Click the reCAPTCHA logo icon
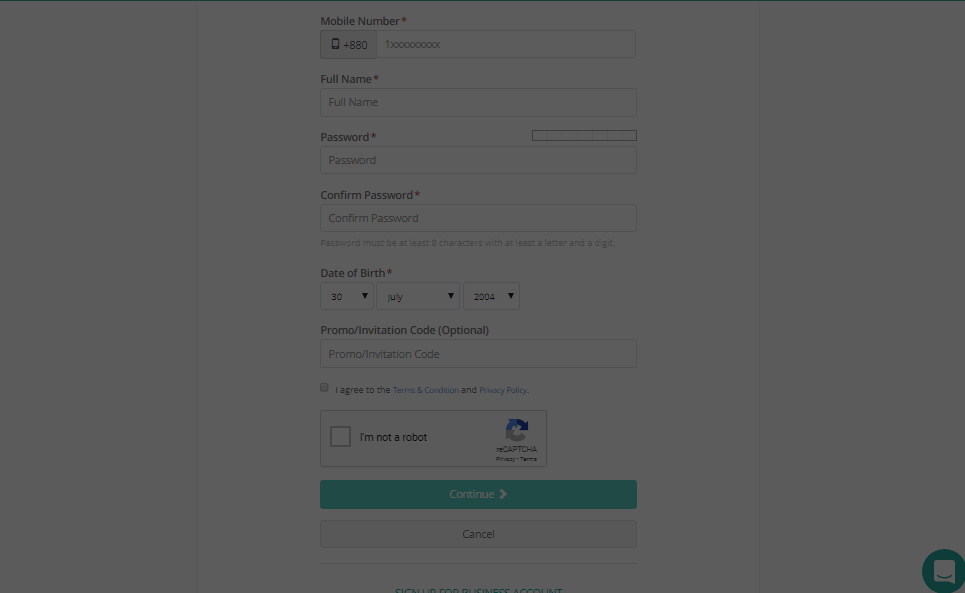Image resolution: width=965 pixels, height=593 pixels. point(516,431)
